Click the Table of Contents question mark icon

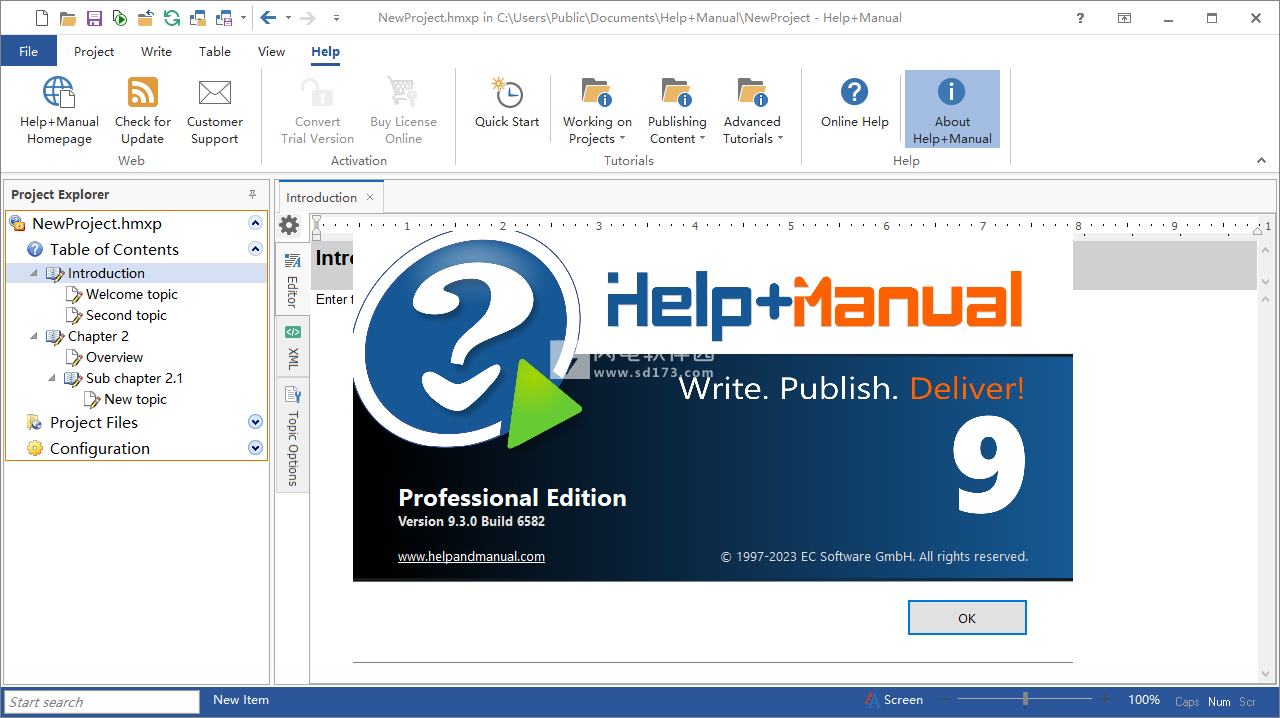point(35,249)
